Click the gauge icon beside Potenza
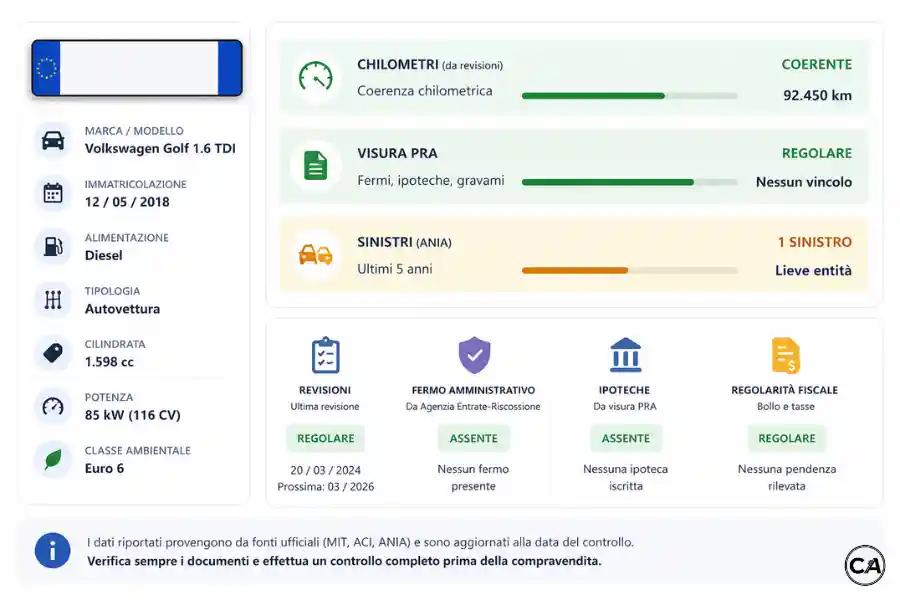 (53, 406)
